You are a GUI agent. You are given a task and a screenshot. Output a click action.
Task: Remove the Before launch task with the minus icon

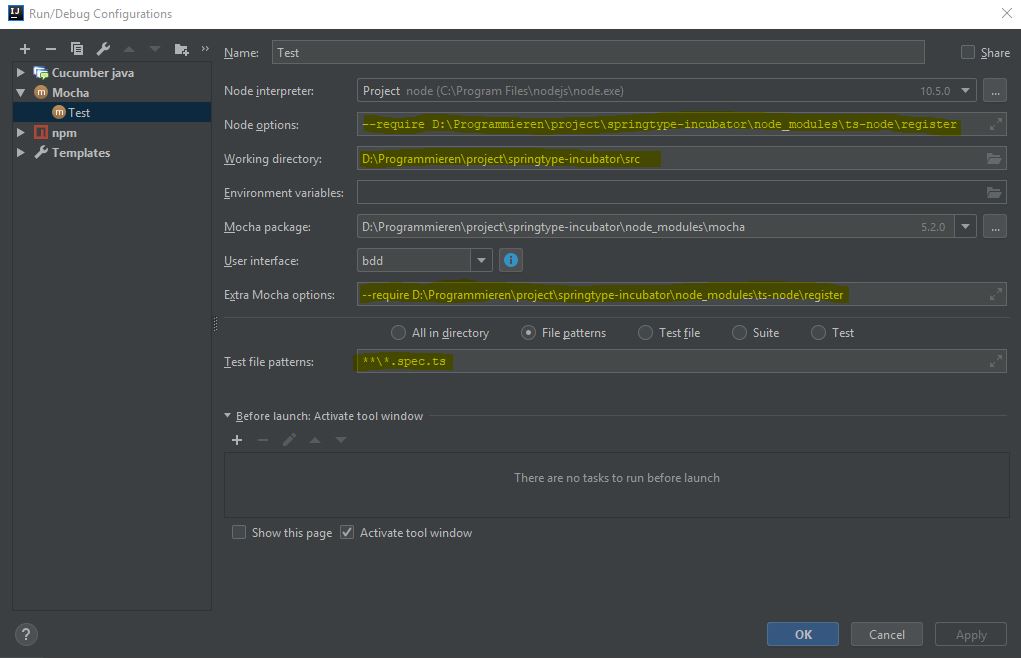click(263, 441)
